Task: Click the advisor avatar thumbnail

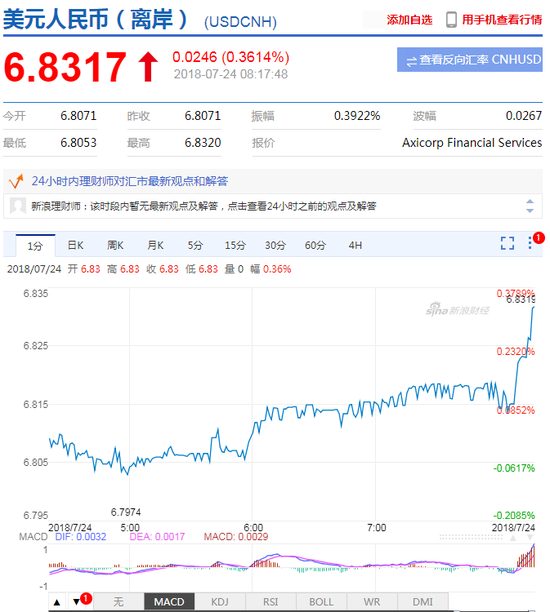Action: click(x=18, y=206)
